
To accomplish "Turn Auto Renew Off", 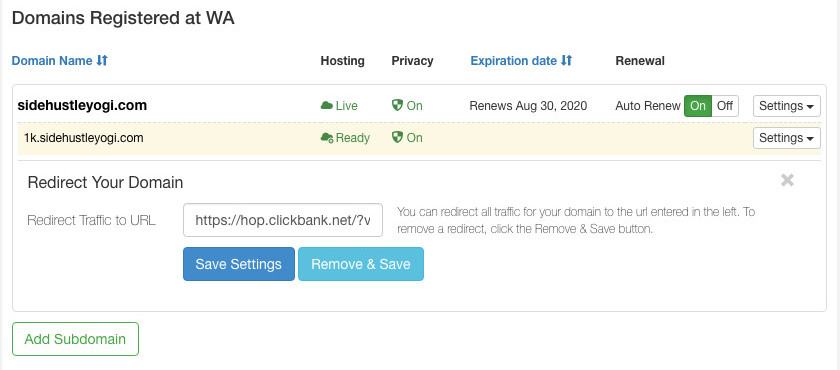I will [725, 106].
